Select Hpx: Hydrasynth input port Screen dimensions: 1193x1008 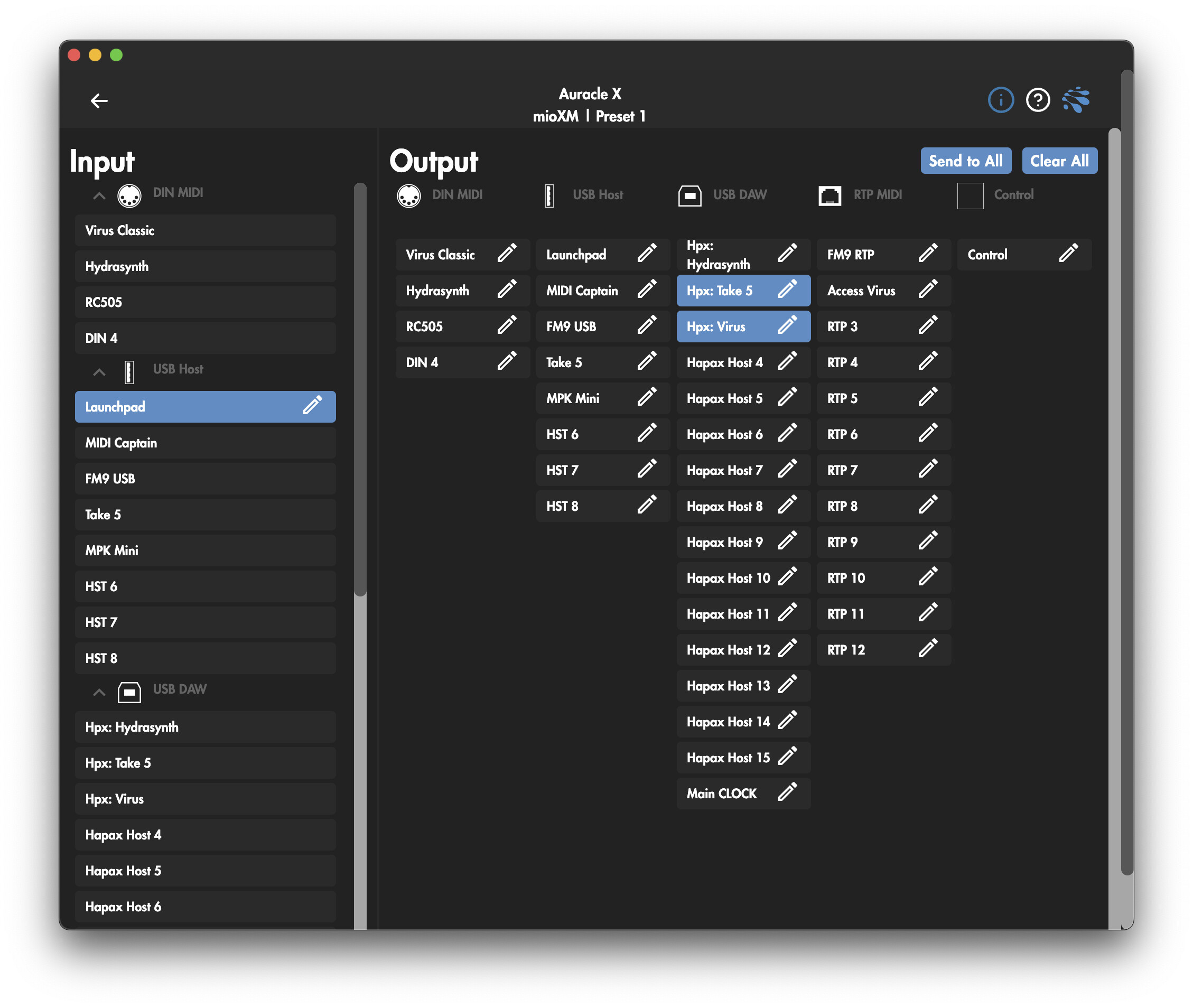click(204, 727)
